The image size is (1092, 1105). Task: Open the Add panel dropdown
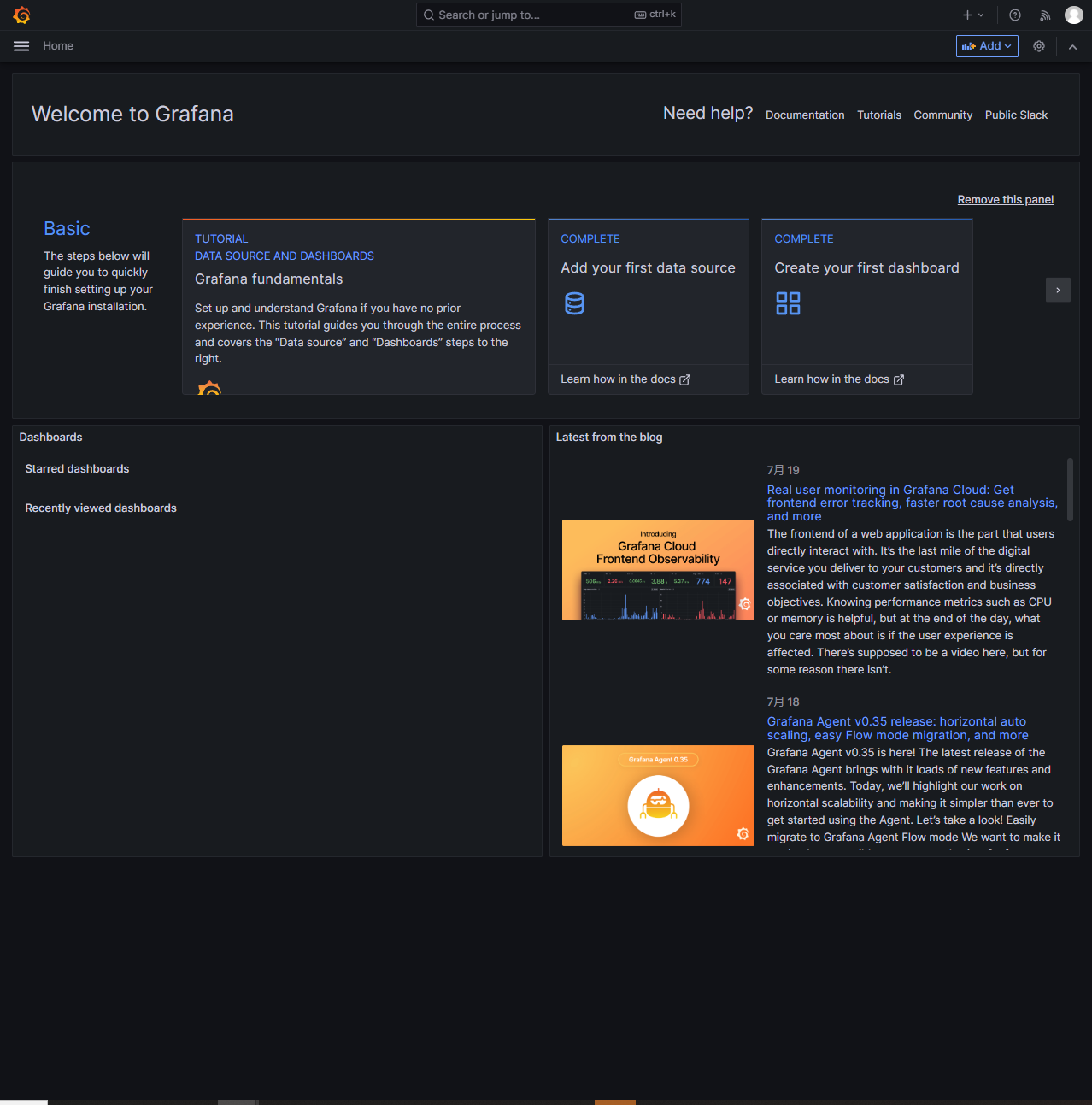click(x=987, y=46)
